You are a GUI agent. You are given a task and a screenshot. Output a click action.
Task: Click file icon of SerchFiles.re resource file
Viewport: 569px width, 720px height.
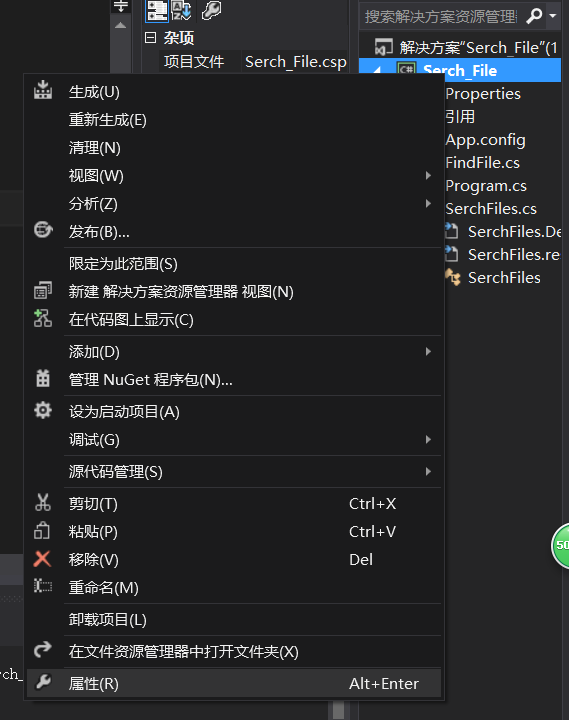(452, 253)
